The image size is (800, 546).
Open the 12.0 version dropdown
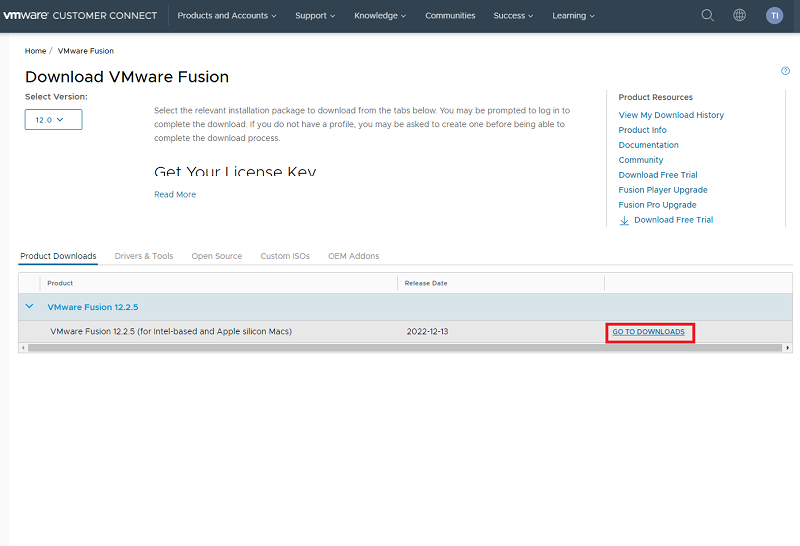pyautogui.click(x=54, y=119)
